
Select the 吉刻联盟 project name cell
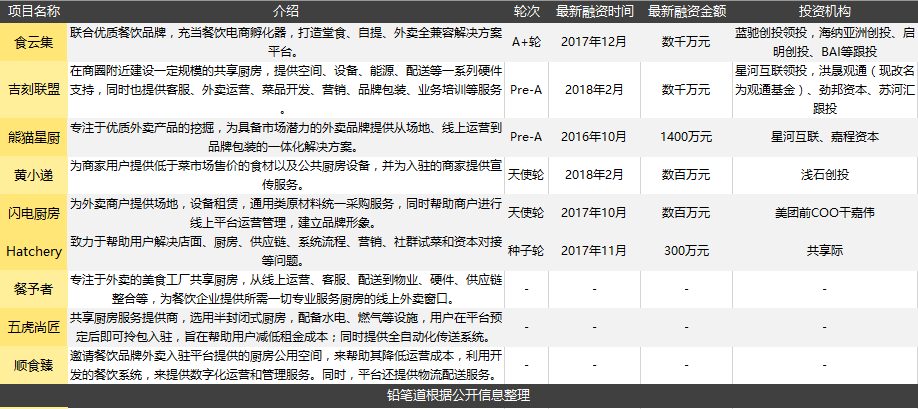34,90
